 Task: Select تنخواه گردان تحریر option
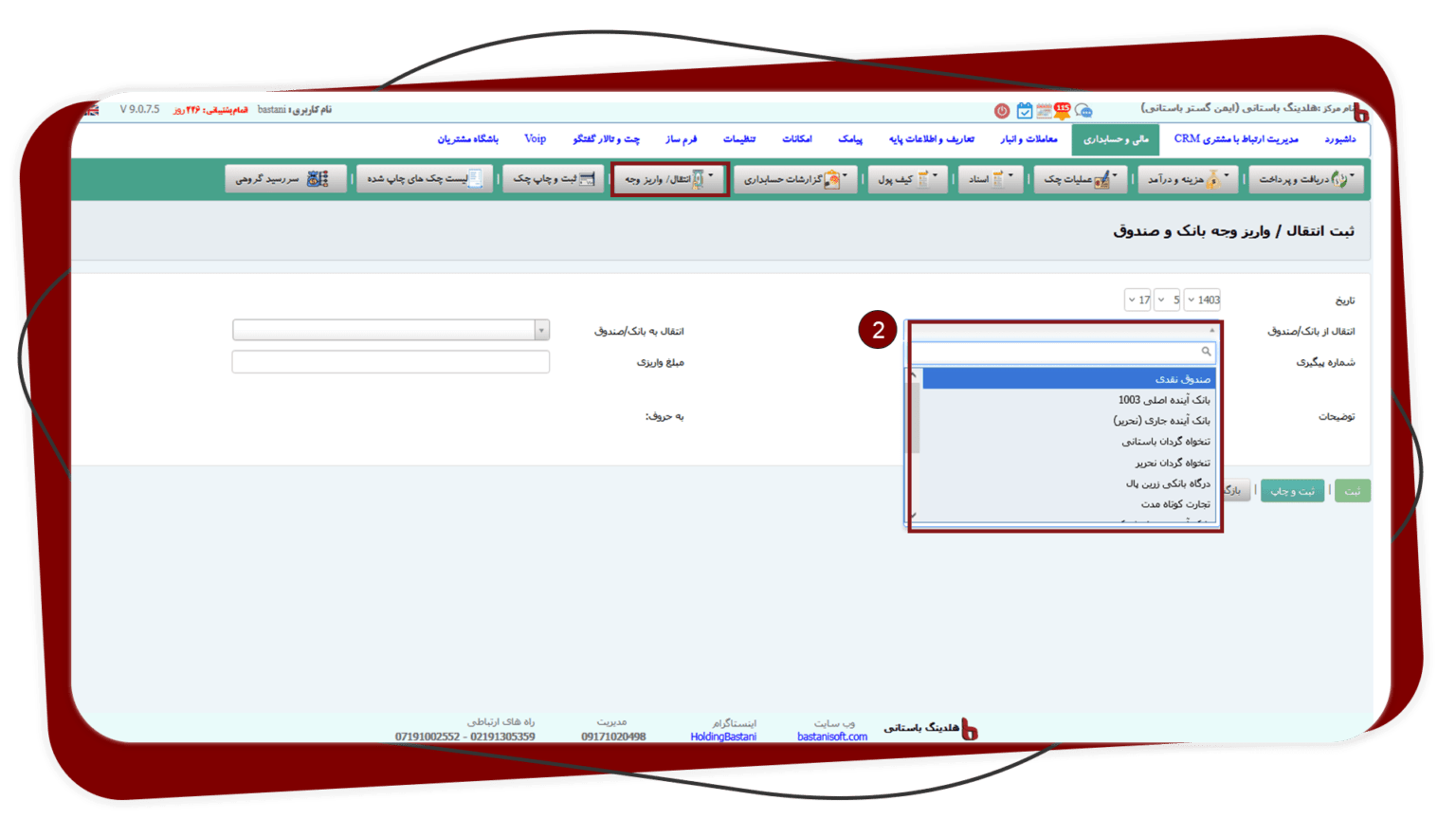click(1068, 463)
